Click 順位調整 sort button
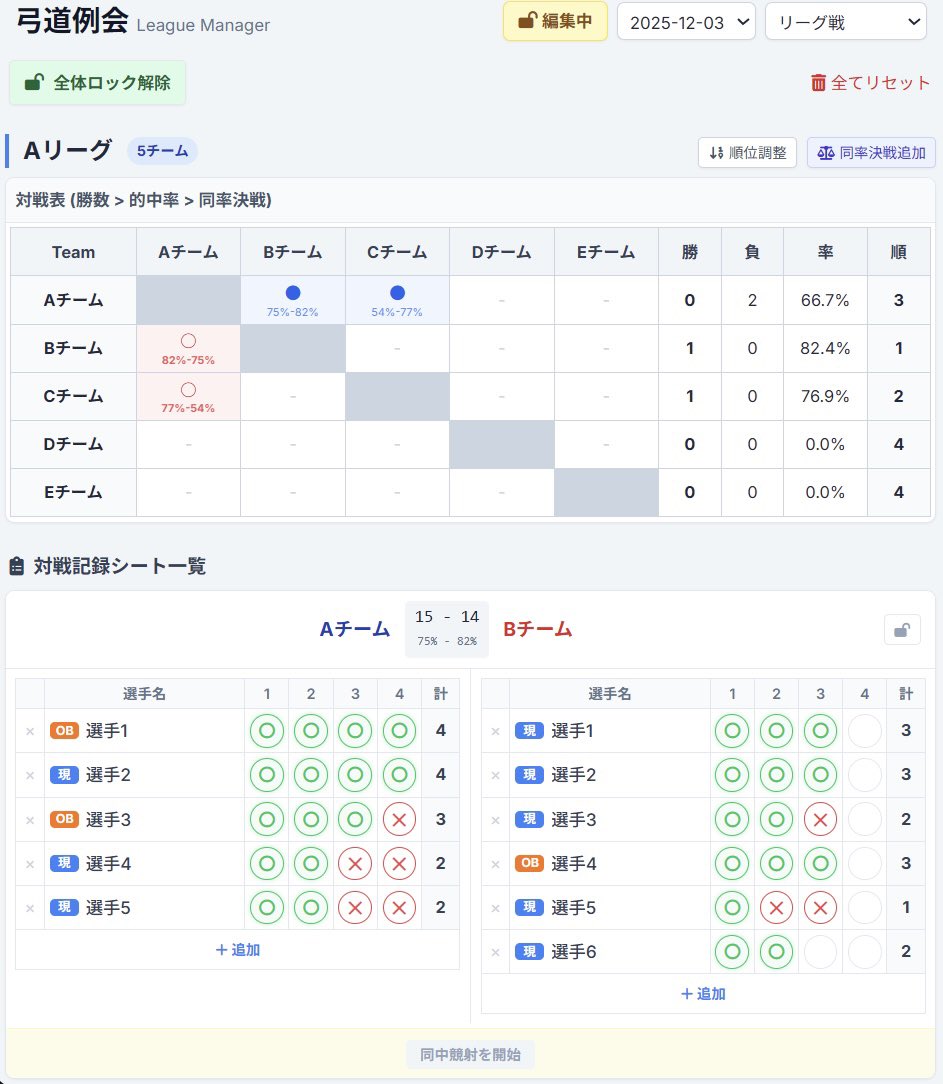This screenshot has width=943, height=1084. 747,153
